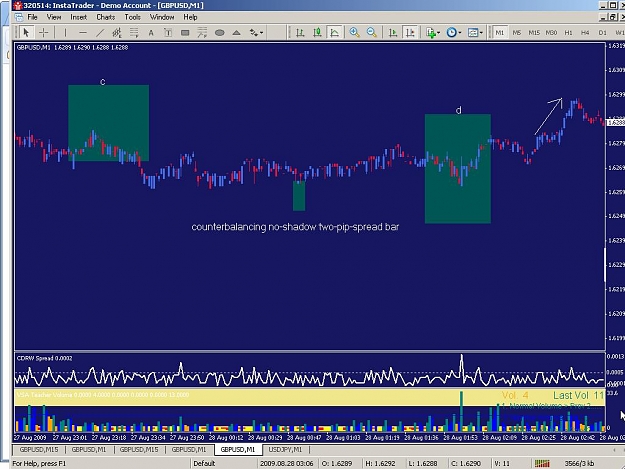The height and width of the screenshot is (469, 625).
Task: Switch to bar chart display
Action: pos(300,33)
